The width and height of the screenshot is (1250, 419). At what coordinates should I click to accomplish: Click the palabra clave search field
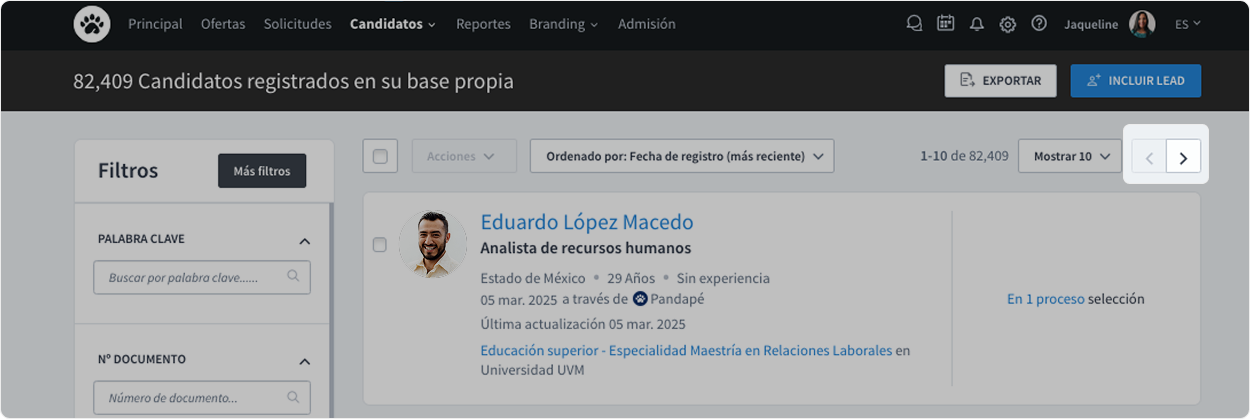pyautogui.click(x=202, y=277)
